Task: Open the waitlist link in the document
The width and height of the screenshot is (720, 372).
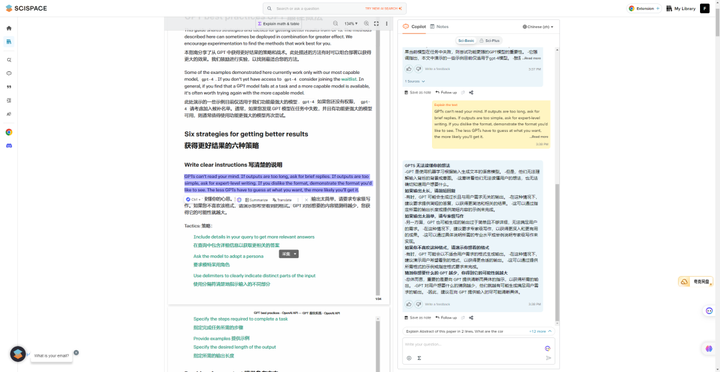Action: click(349, 79)
